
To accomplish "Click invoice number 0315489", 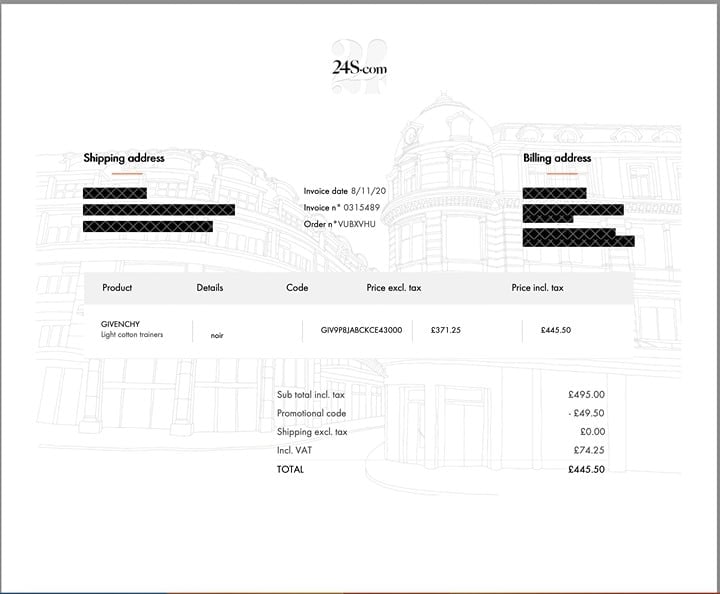I will click(362, 207).
